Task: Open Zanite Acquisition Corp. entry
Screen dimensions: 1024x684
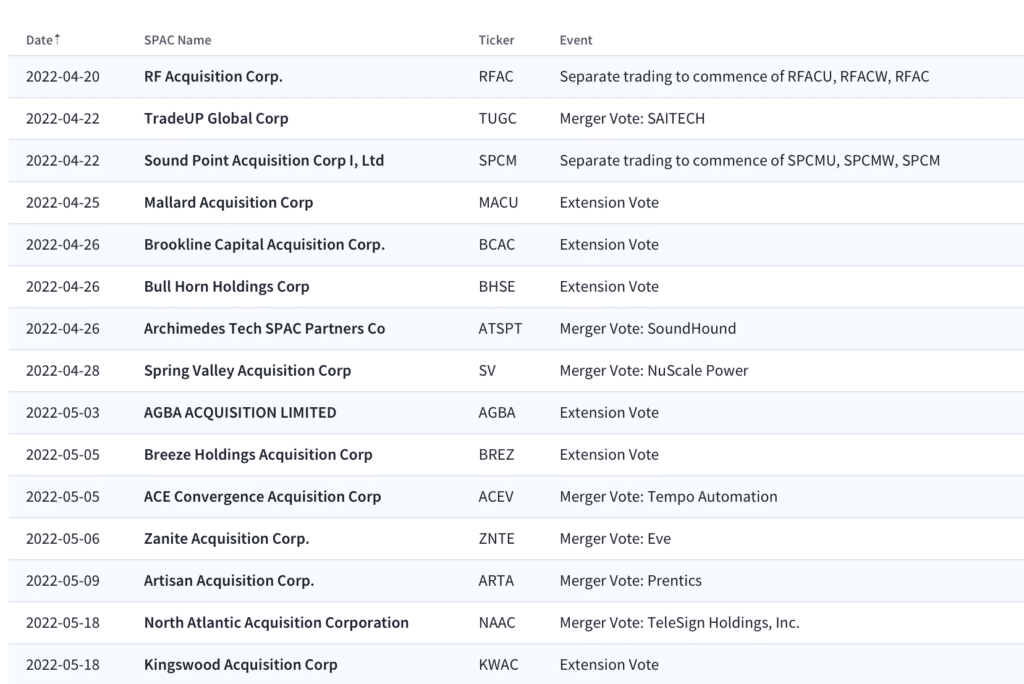Action: pos(227,538)
